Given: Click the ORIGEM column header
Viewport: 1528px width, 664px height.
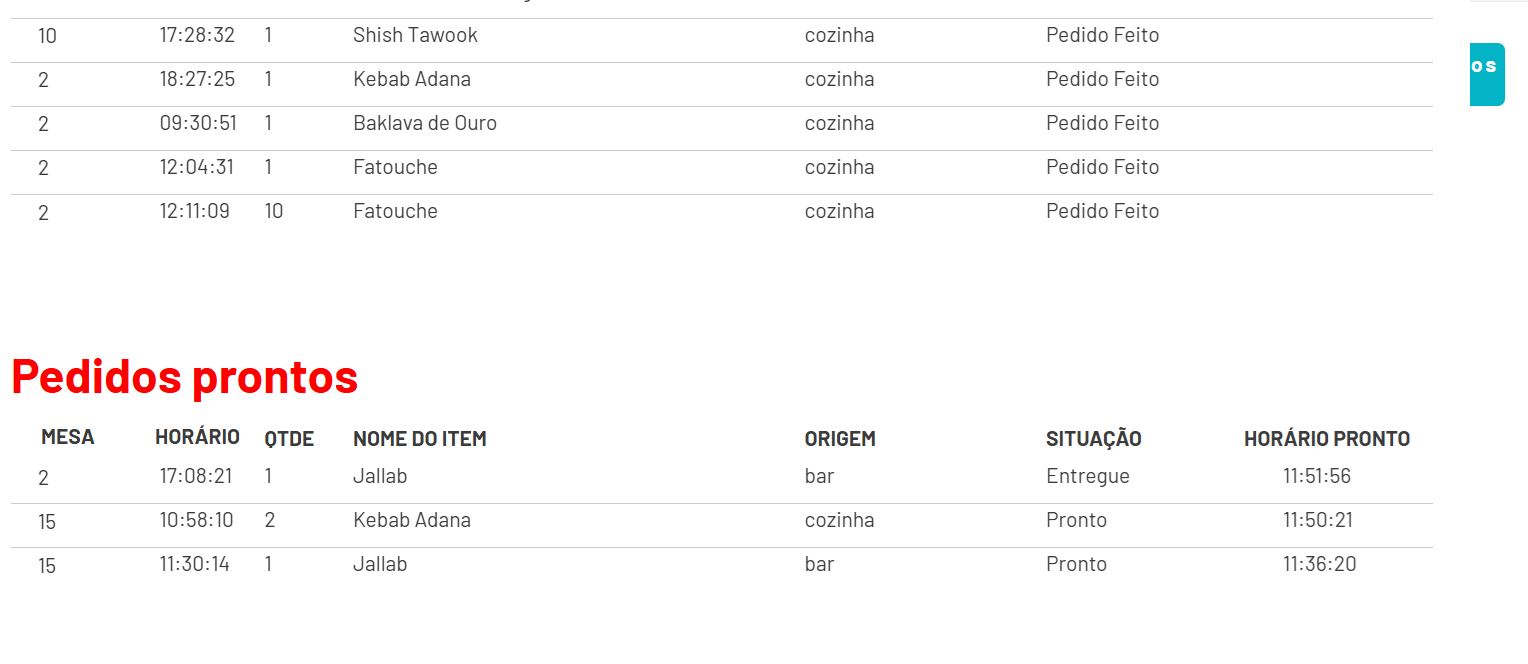Looking at the screenshot, I should [x=839, y=439].
